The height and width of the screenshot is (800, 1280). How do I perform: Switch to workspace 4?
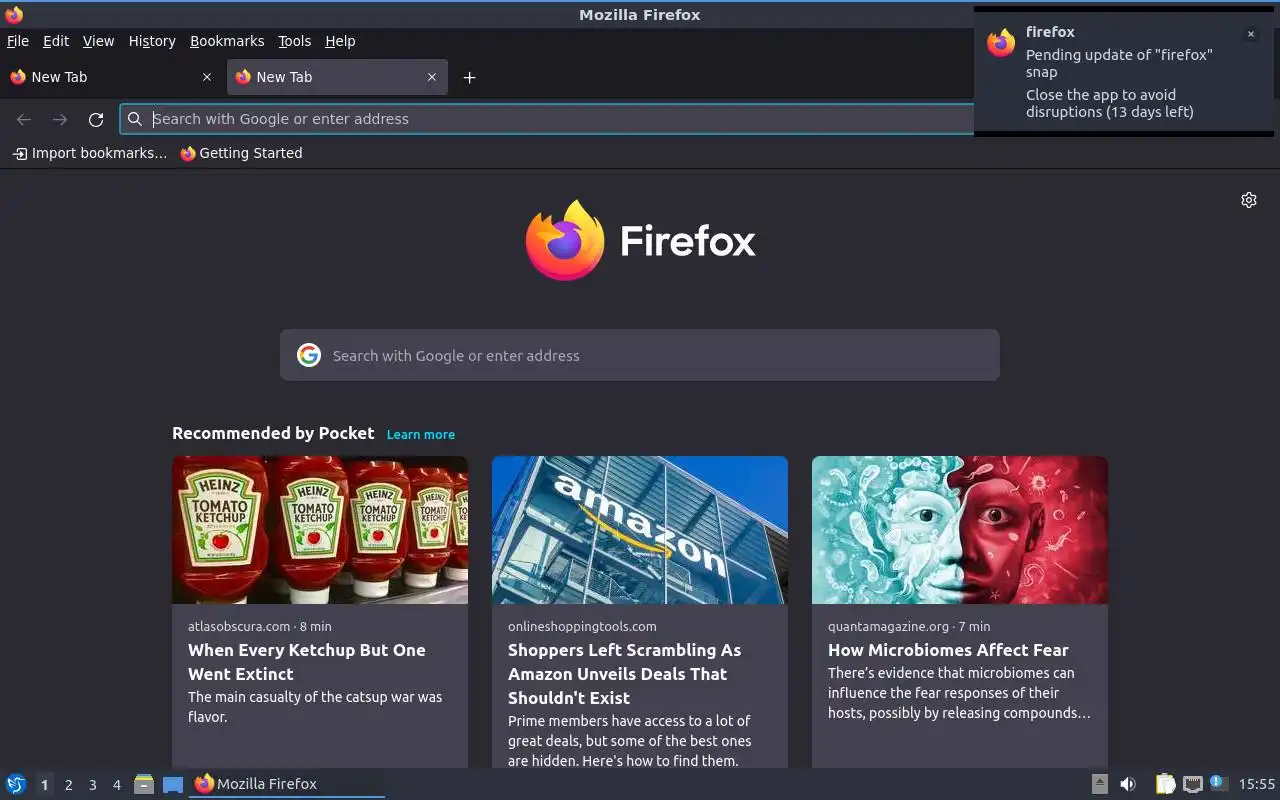click(117, 785)
